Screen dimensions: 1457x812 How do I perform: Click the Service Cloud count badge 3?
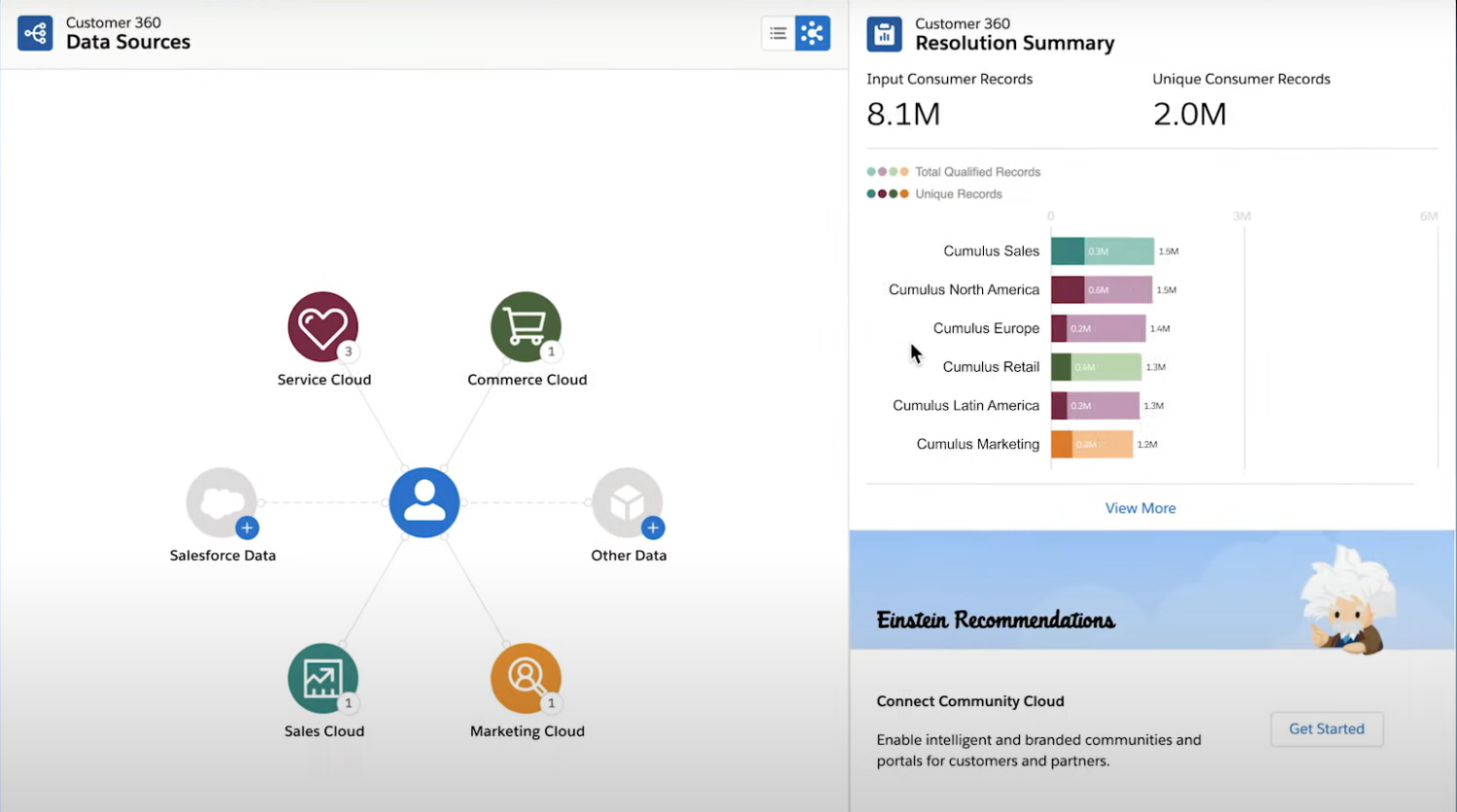pos(348,352)
